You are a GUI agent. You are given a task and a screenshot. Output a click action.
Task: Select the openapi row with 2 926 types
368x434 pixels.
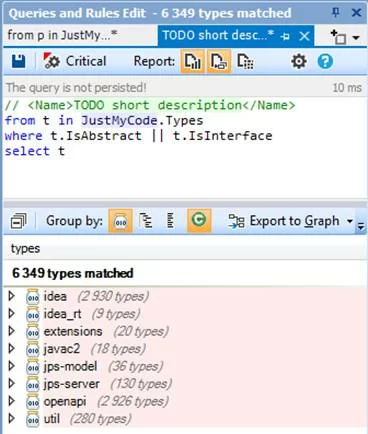(185, 401)
